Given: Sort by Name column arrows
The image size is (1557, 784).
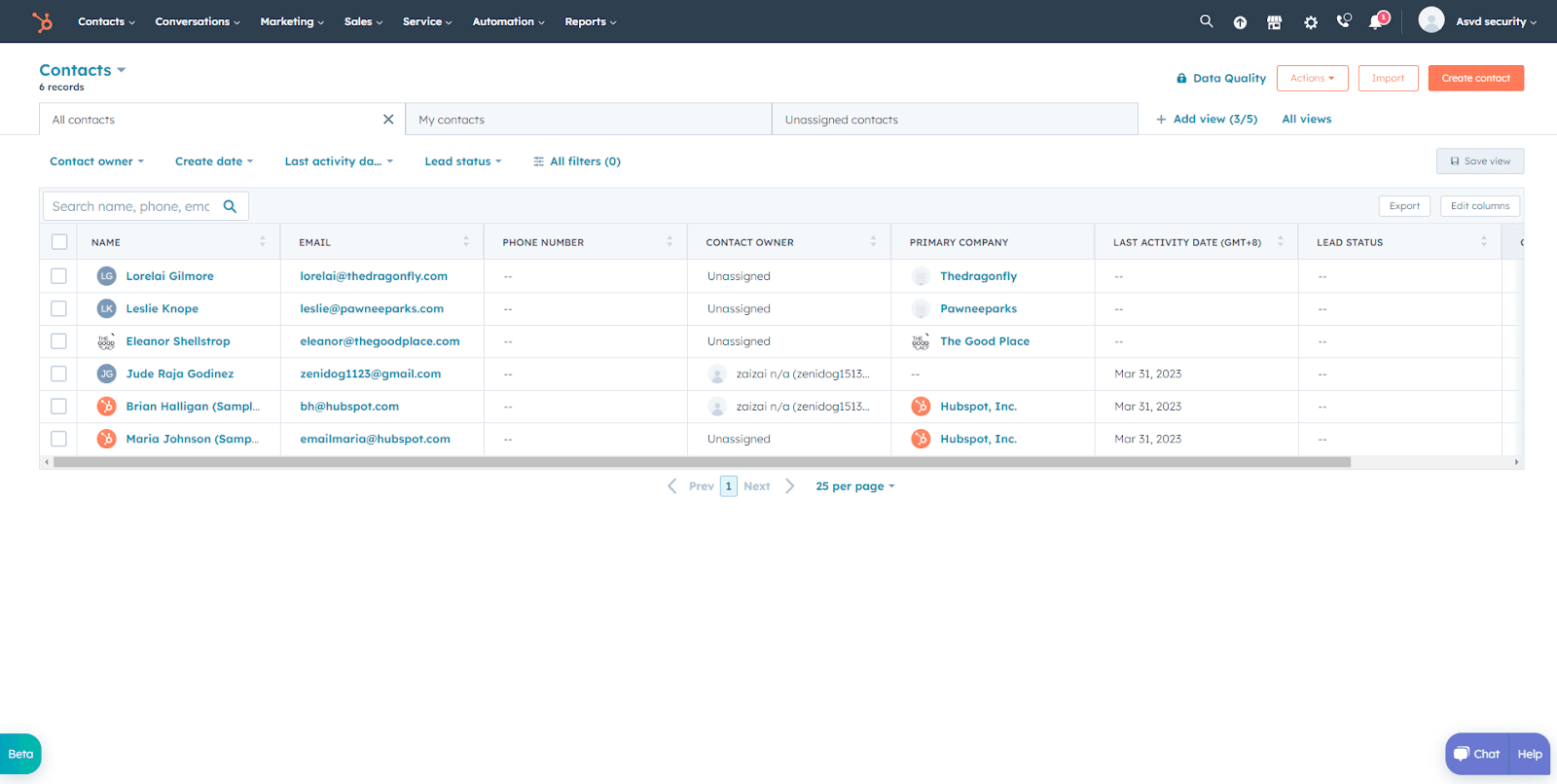Looking at the screenshot, I should pos(262,241).
